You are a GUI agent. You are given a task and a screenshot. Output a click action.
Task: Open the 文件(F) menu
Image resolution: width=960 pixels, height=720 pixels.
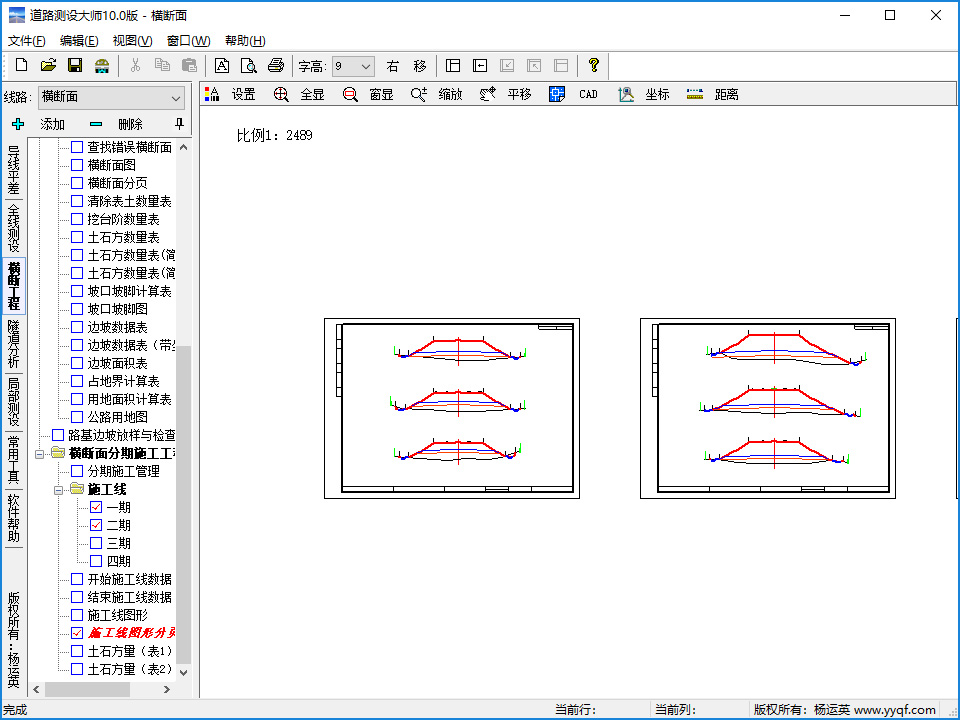click(26, 41)
